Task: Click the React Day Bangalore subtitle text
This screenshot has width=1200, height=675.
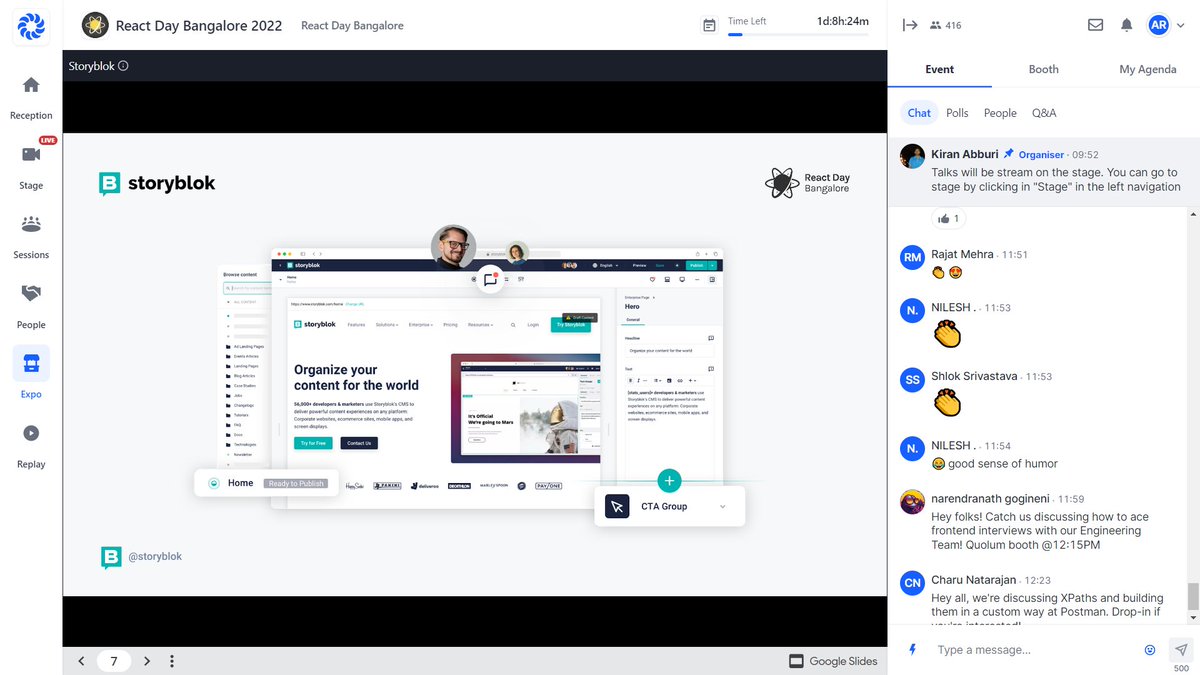Action: [x=352, y=25]
